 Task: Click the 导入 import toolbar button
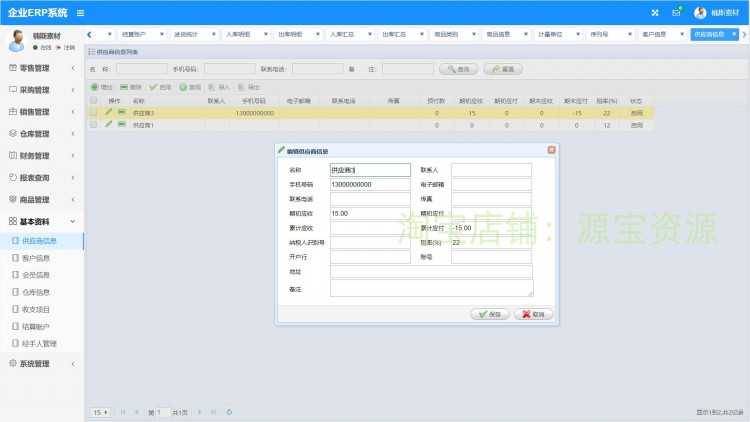coord(219,87)
